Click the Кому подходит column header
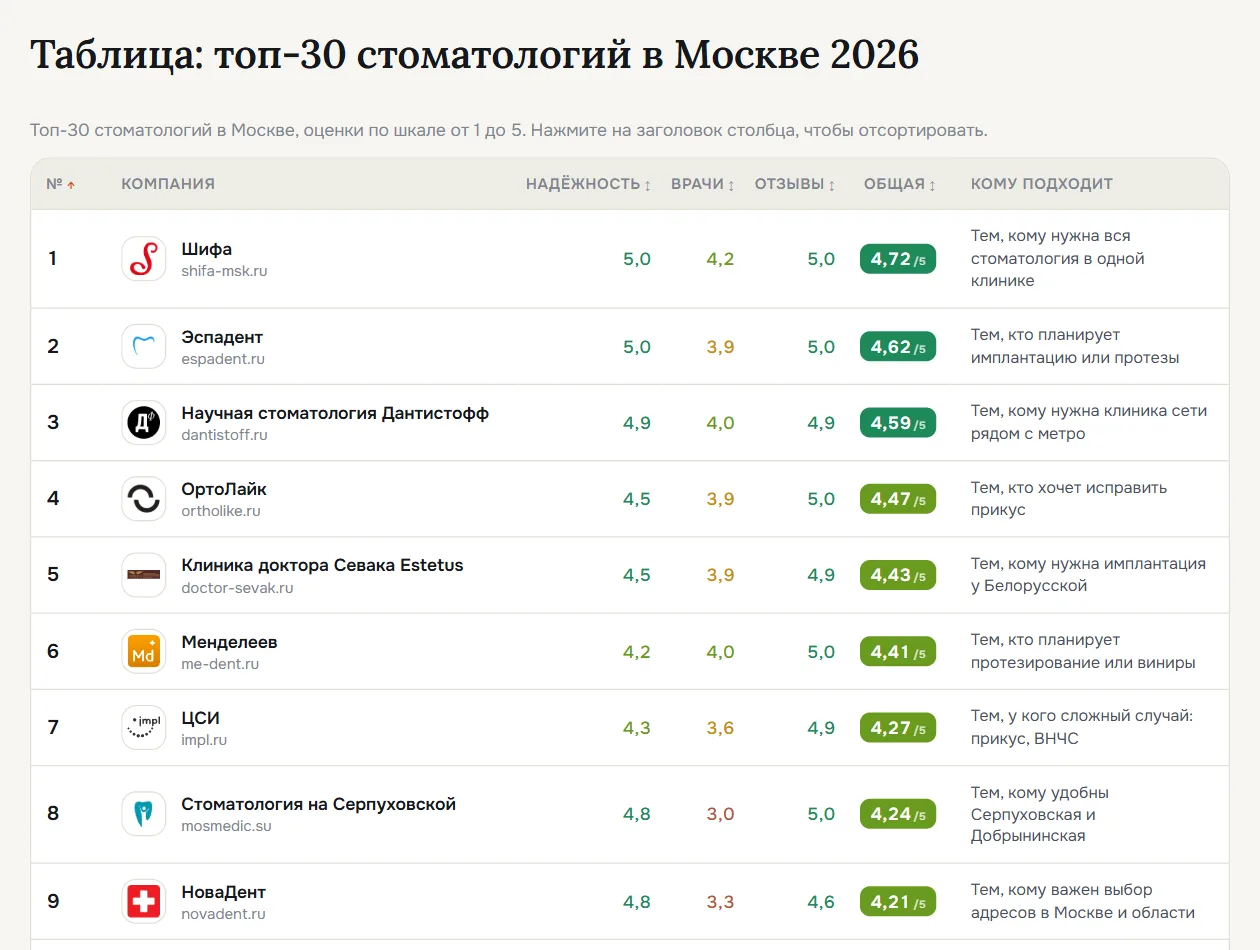The width and height of the screenshot is (1260, 950). pyautogui.click(x=1042, y=184)
